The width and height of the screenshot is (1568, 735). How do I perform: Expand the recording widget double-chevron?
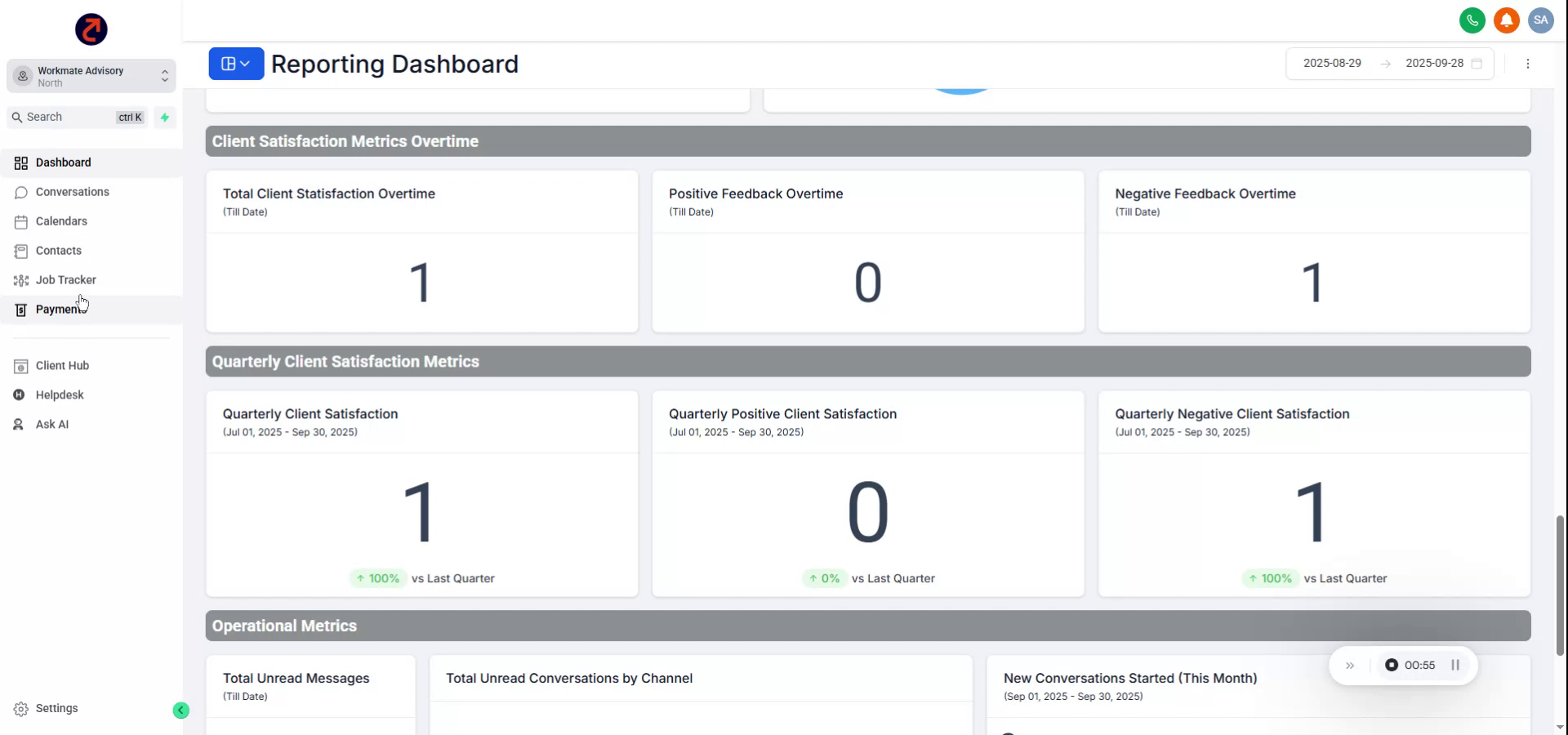1350,666
